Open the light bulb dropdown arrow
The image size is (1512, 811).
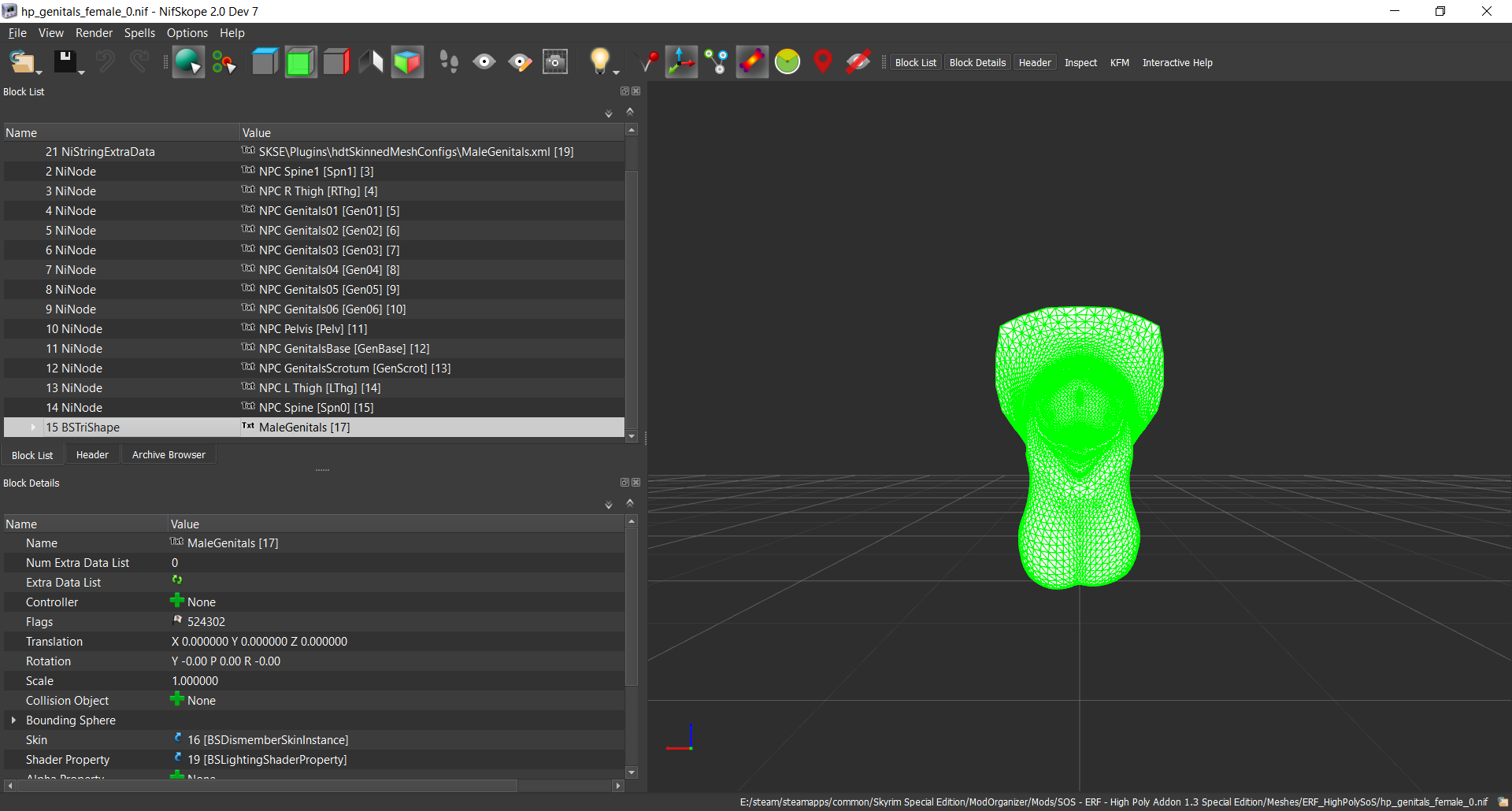tap(615, 72)
